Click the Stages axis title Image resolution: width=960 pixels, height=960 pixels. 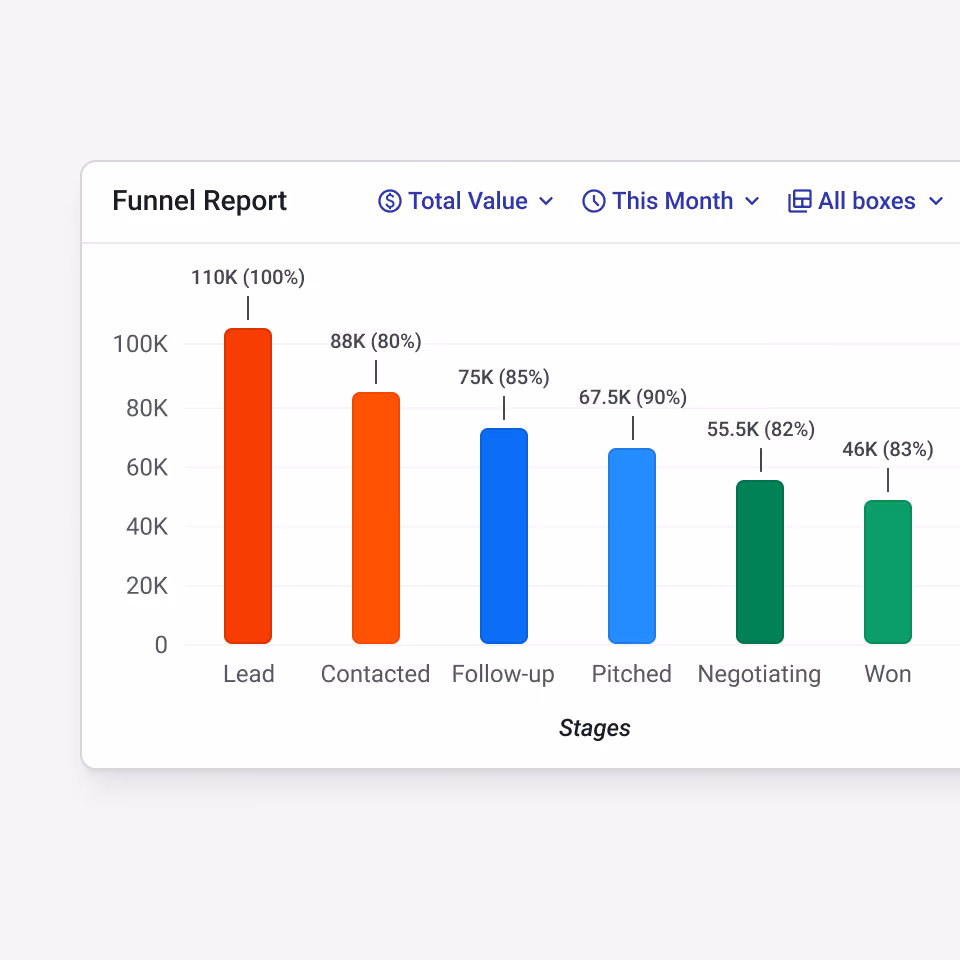click(594, 729)
